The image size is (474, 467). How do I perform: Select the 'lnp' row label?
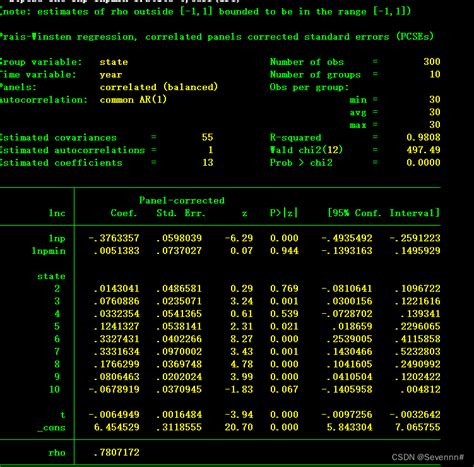point(57,238)
